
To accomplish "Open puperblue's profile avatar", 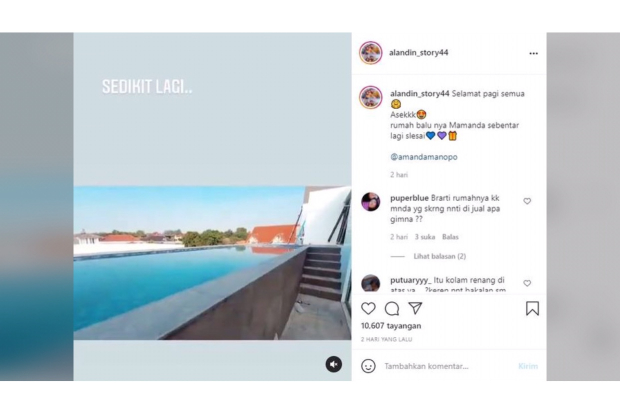I will pyautogui.click(x=370, y=202).
